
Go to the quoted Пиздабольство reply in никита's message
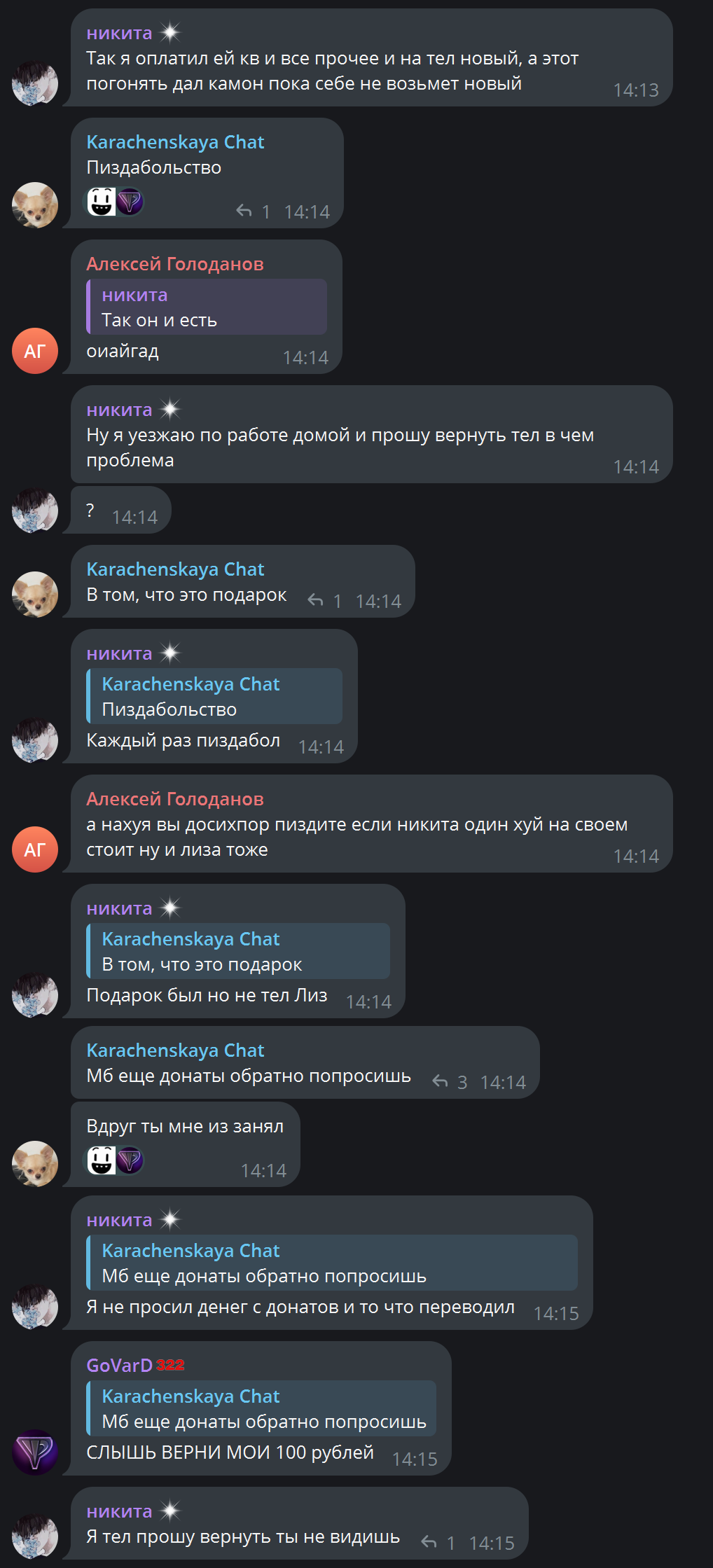click(214, 696)
